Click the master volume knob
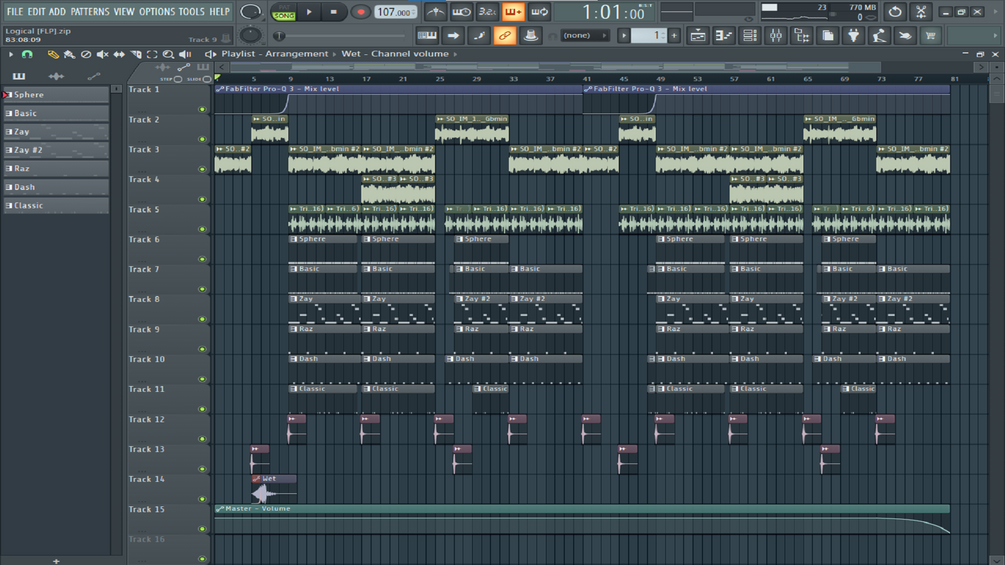This screenshot has width=1005, height=565. click(251, 12)
